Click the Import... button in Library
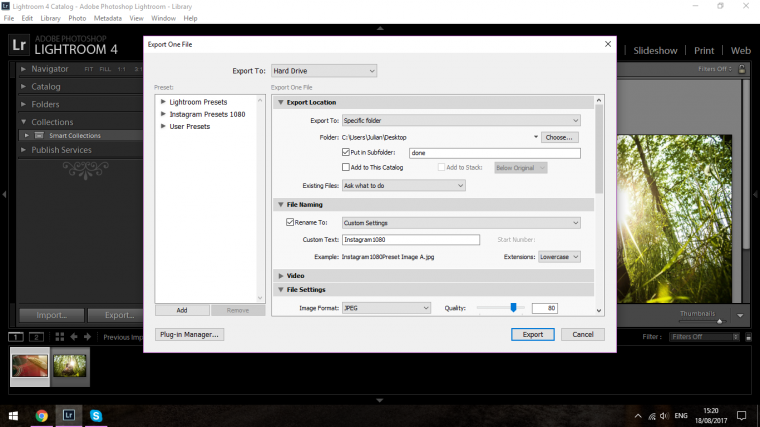Viewport: 760px width, 427px height. (52, 315)
